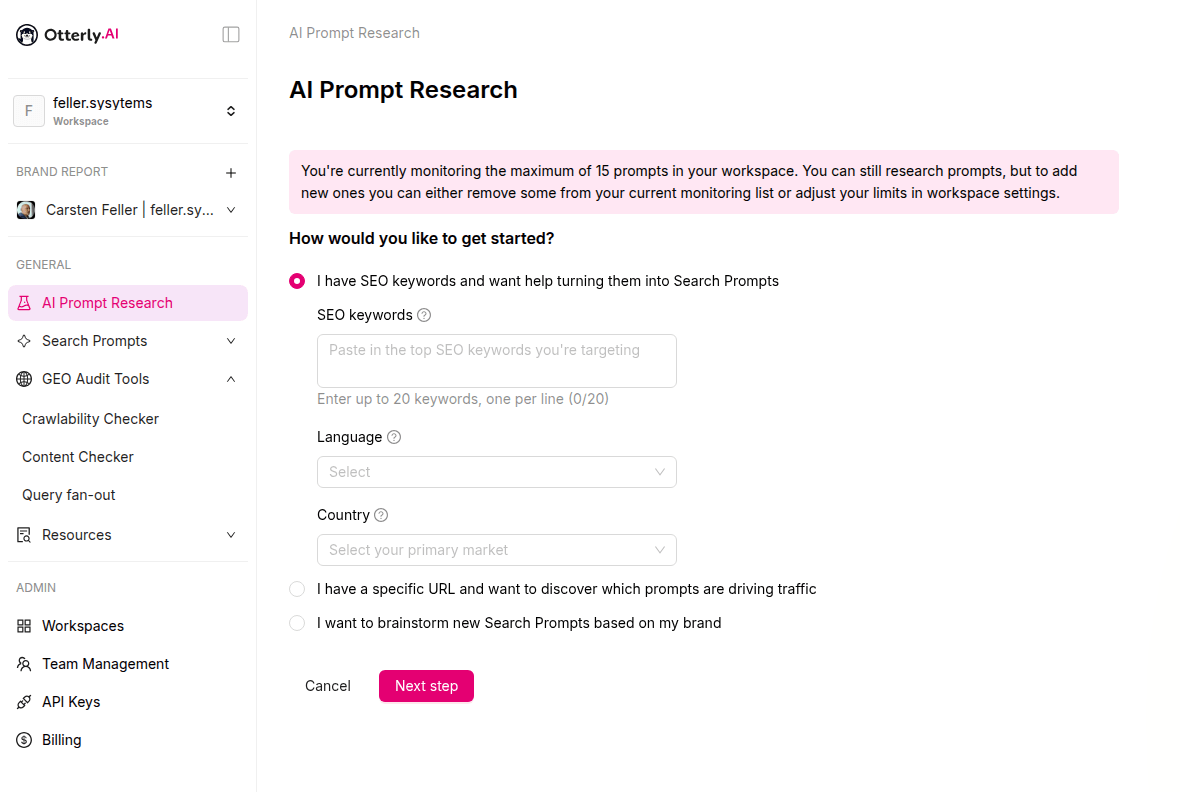Viewport: 1180px width, 792px height.
Task: Open API Keys via the plug icon
Action: tap(24, 702)
